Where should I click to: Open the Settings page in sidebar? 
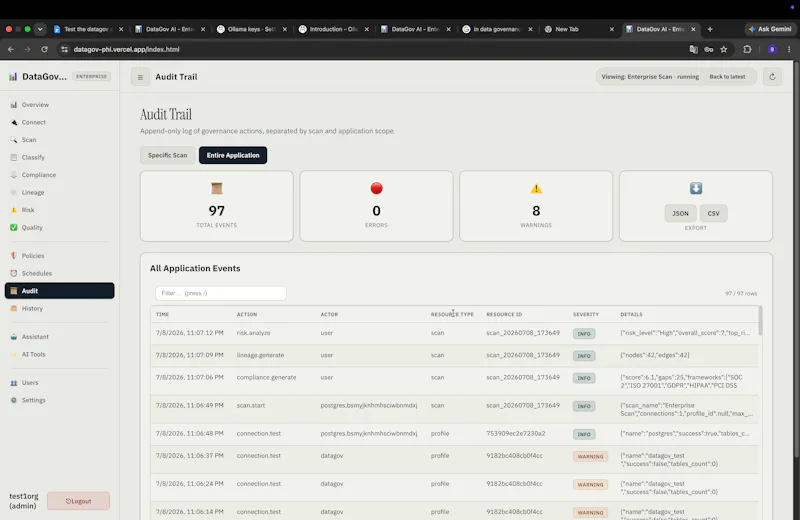tap(33, 400)
